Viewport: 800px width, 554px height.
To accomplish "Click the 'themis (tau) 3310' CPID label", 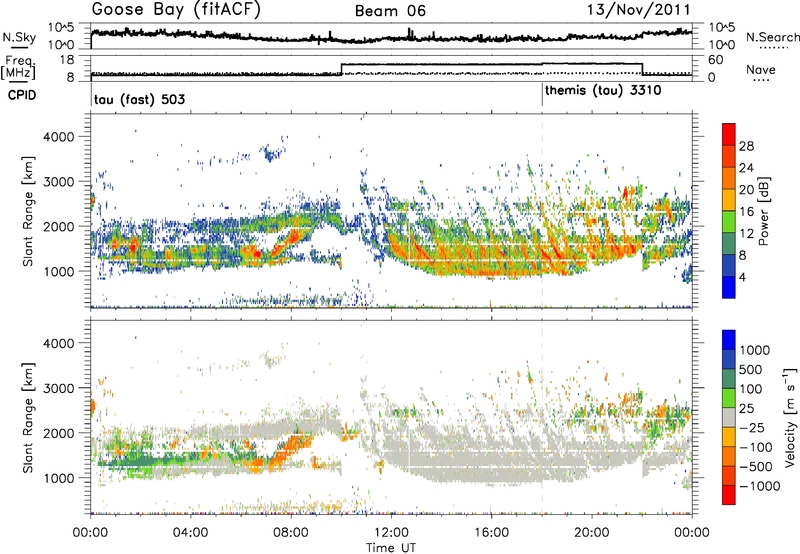I will click(603, 91).
